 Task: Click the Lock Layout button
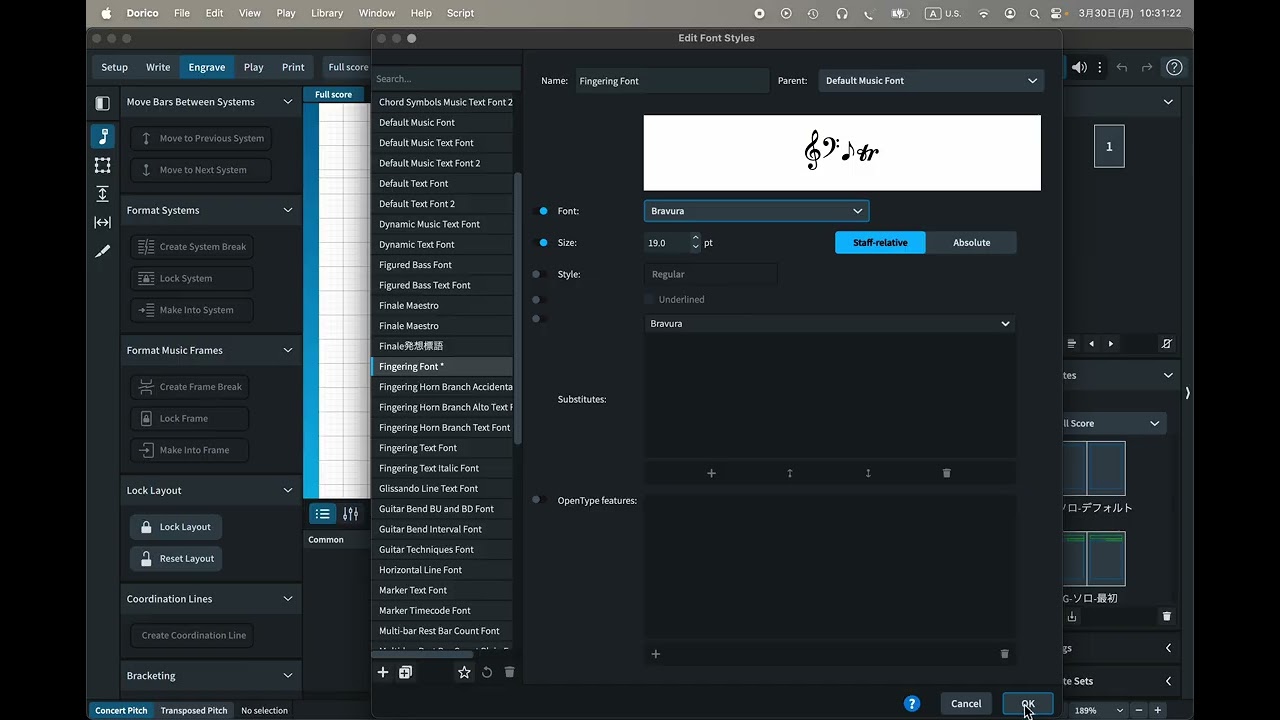tap(176, 527)
